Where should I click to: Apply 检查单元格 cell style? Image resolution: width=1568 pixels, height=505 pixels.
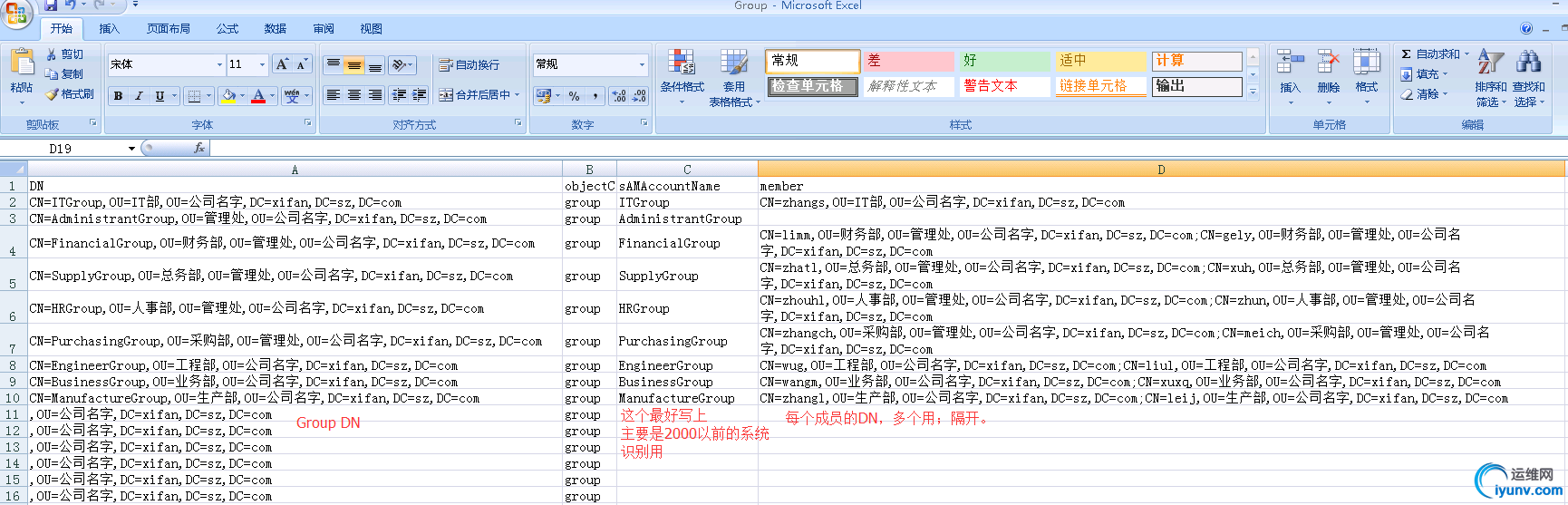(x=812, y=86)
